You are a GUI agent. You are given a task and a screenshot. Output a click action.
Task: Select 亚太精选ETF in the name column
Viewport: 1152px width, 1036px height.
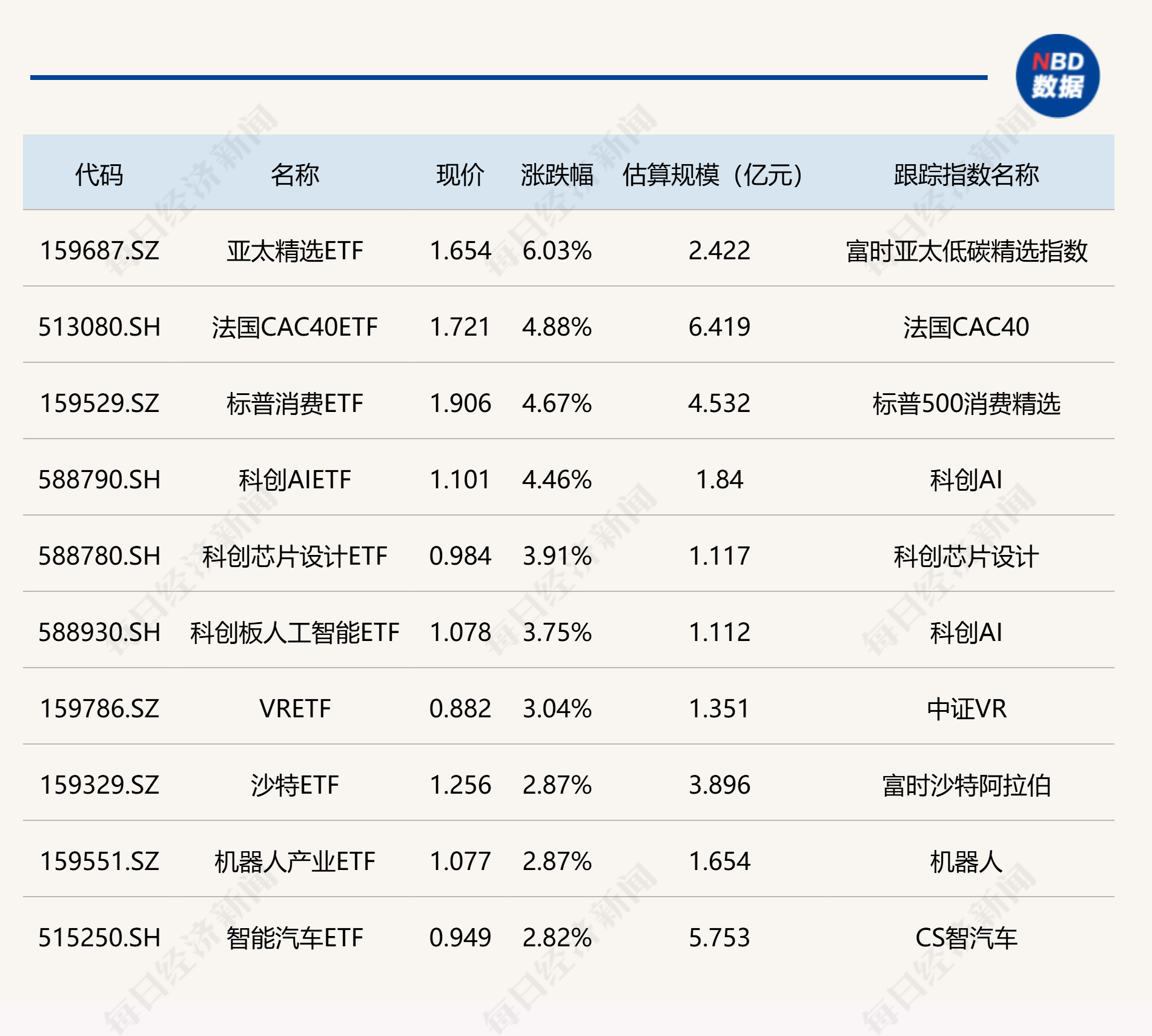tap(295, 250)
